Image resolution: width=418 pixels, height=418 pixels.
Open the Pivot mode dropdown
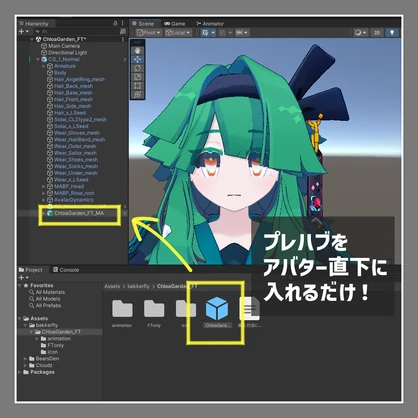149,32
